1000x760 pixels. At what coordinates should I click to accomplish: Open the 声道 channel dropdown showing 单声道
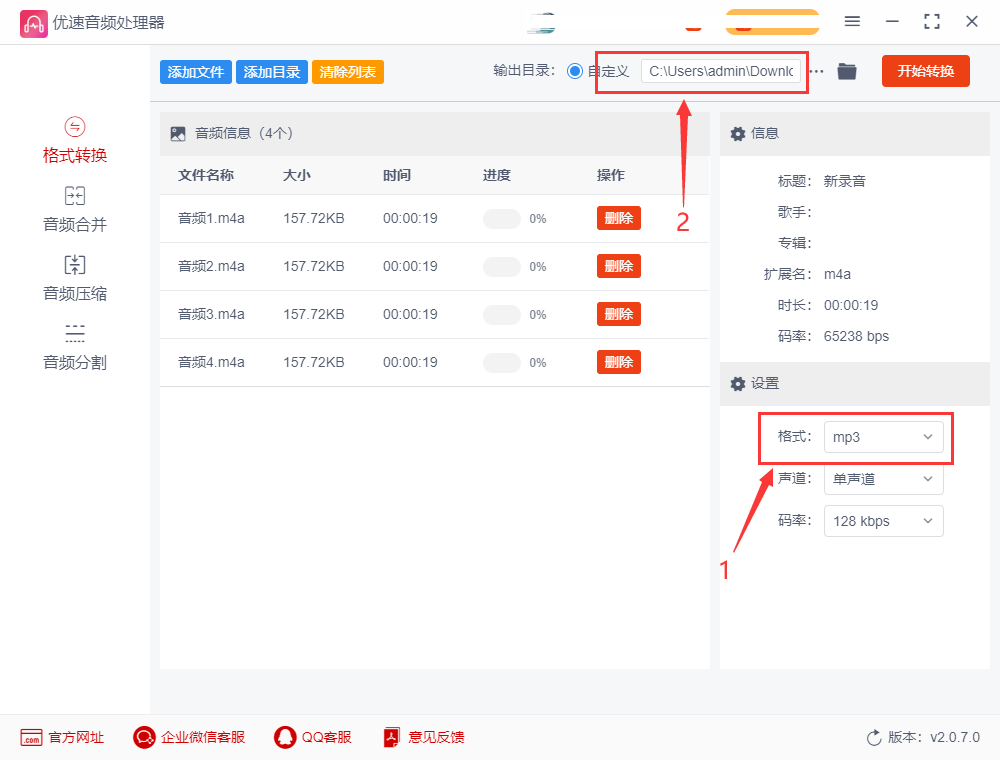click(884, 479)
